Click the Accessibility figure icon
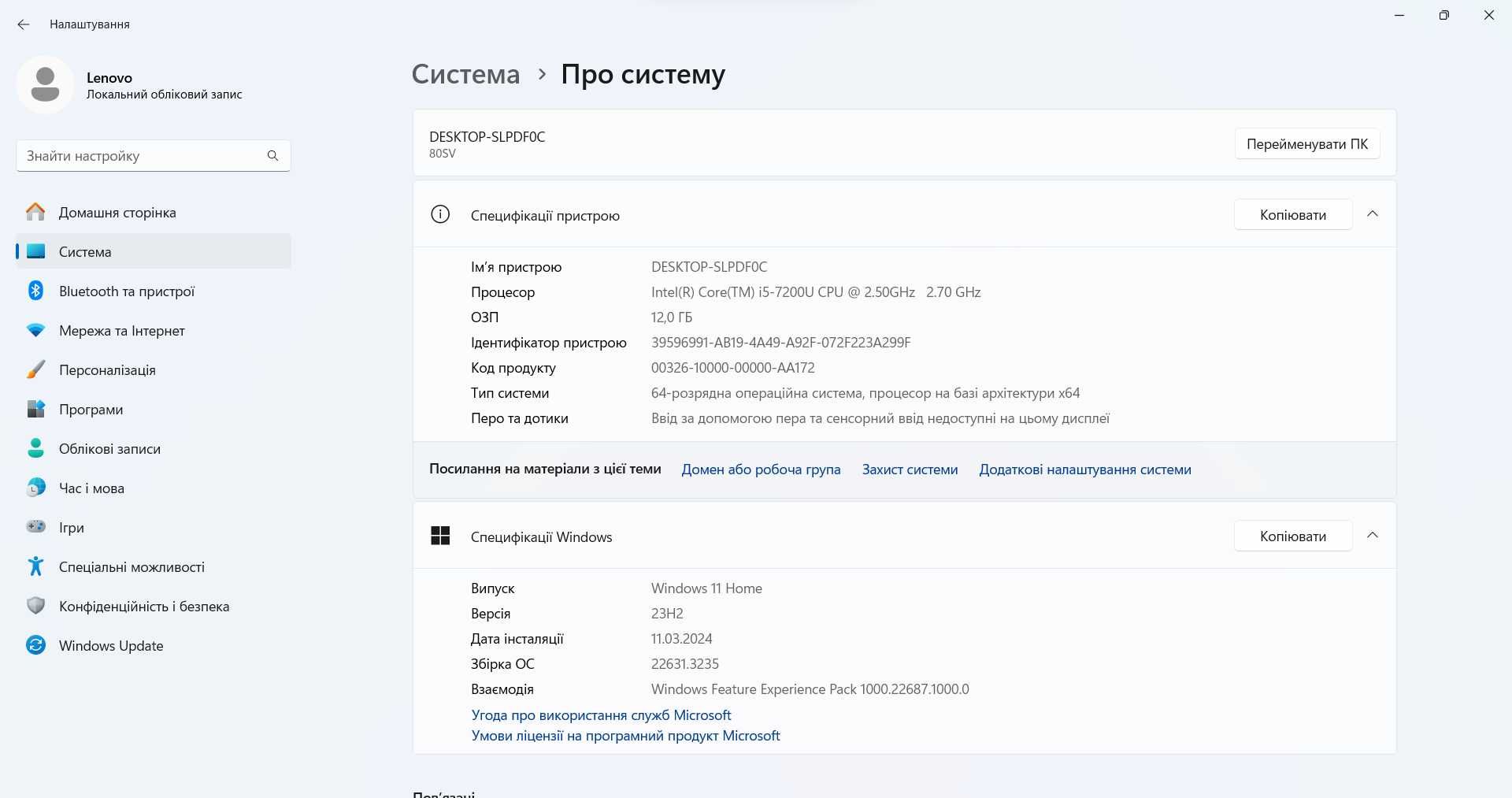1512x798 pixels. [35, 566]
